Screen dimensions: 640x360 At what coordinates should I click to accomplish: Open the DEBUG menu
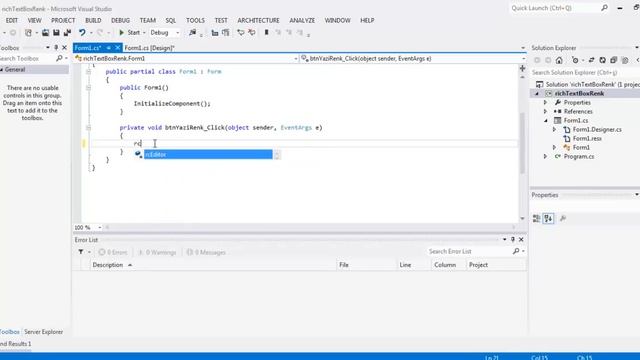point(120,20)
